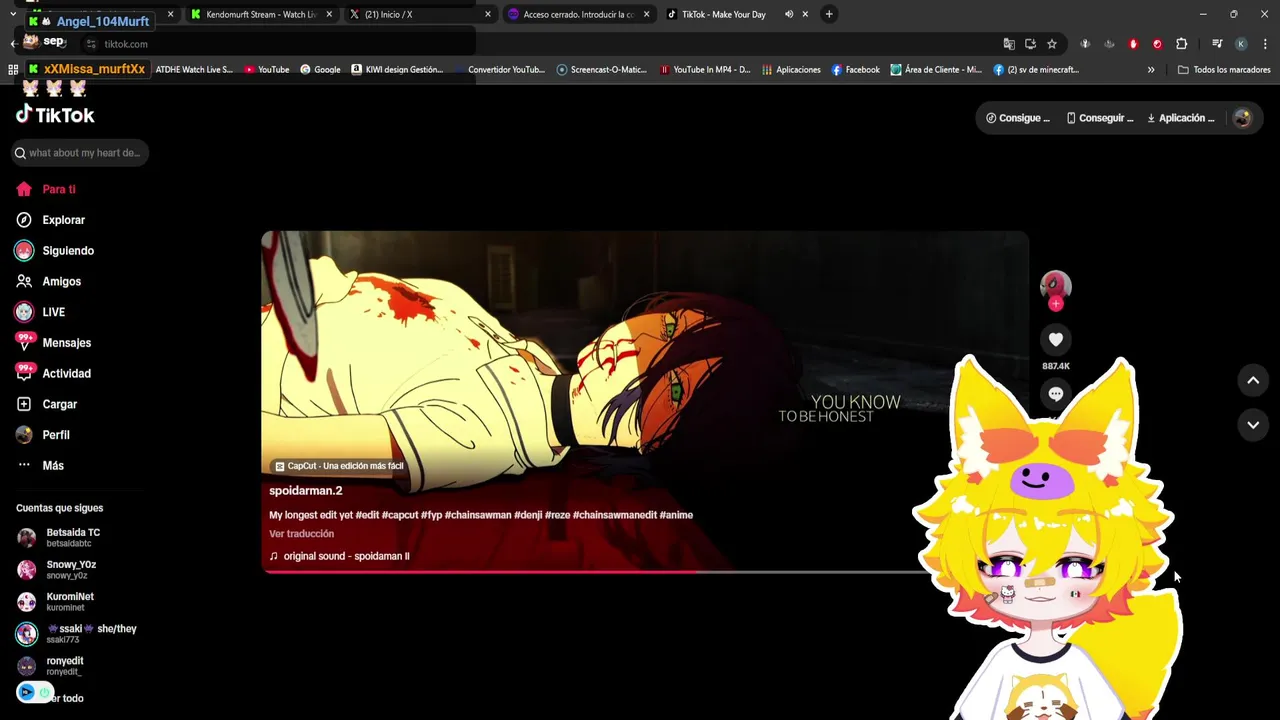
Task: Open the tab search dropdown arrow
Action: 13,14
